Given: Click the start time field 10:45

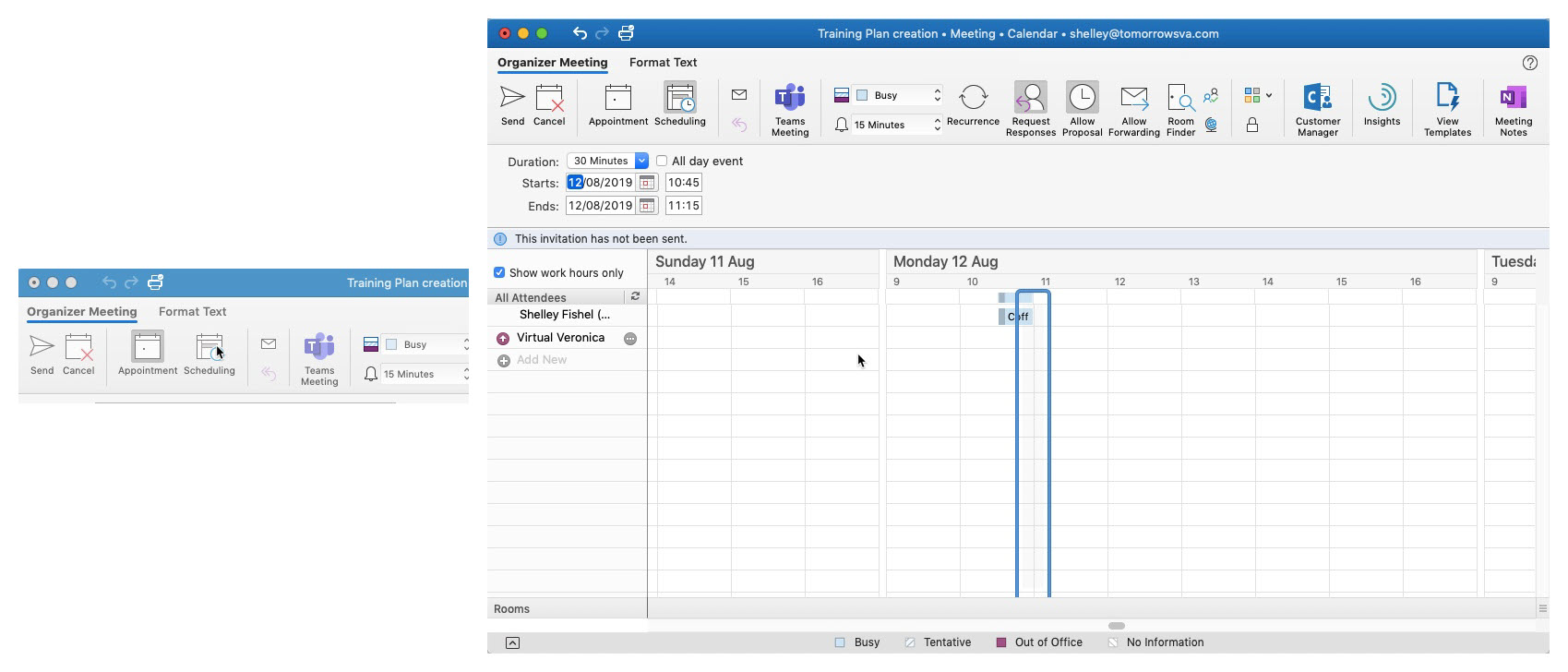Looking at the screenshot, I should [683, 183].
